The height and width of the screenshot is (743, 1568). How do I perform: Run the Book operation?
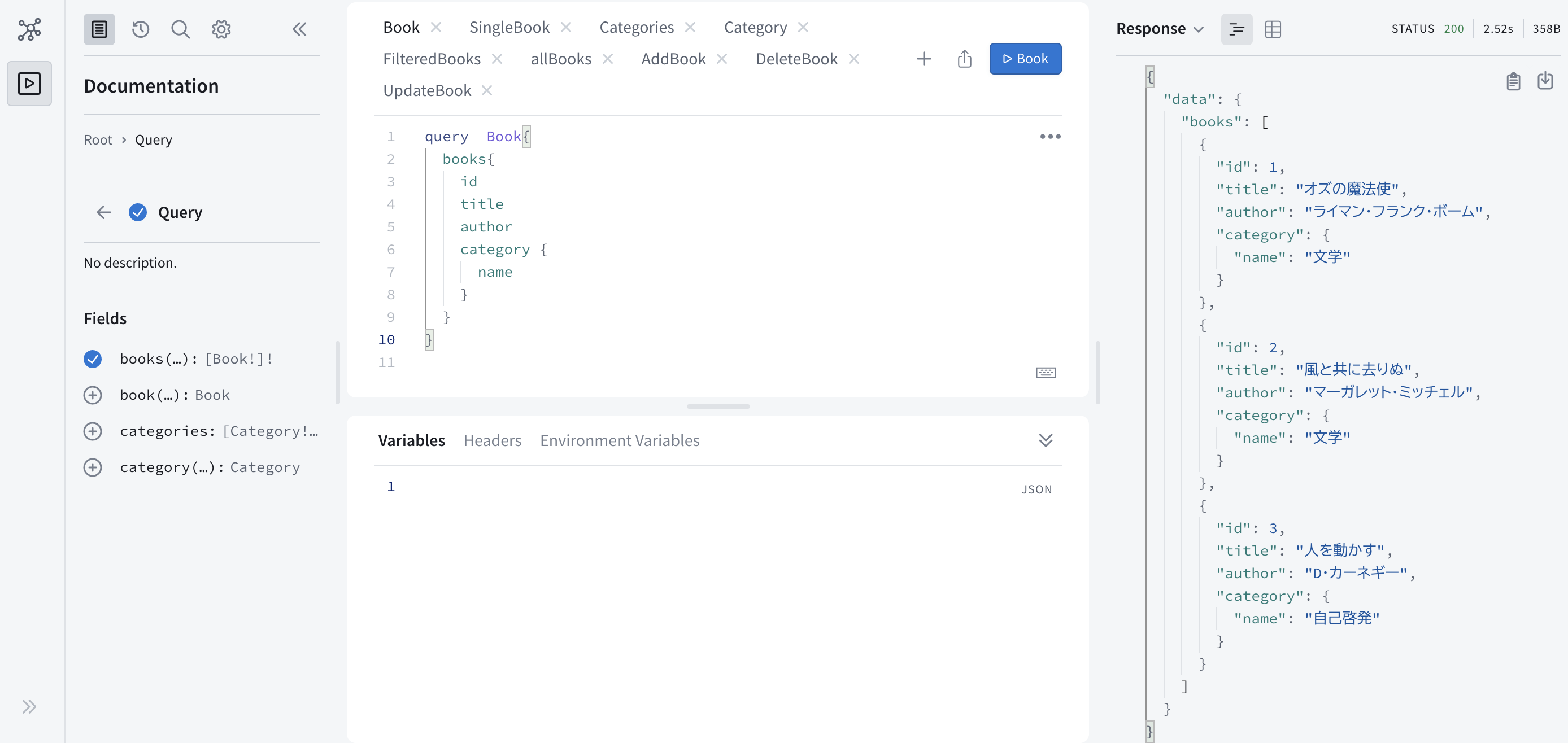(1025, 58)
